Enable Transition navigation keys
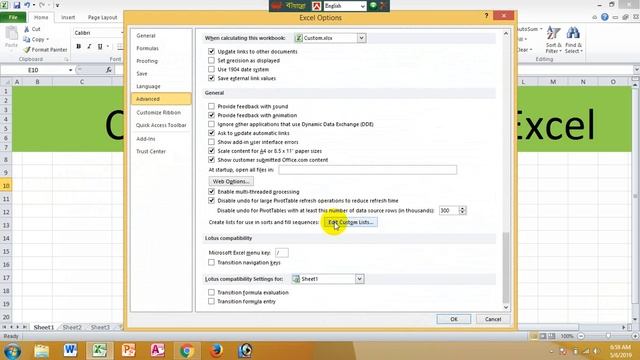640x360 pixels. (x=211, y=262)
